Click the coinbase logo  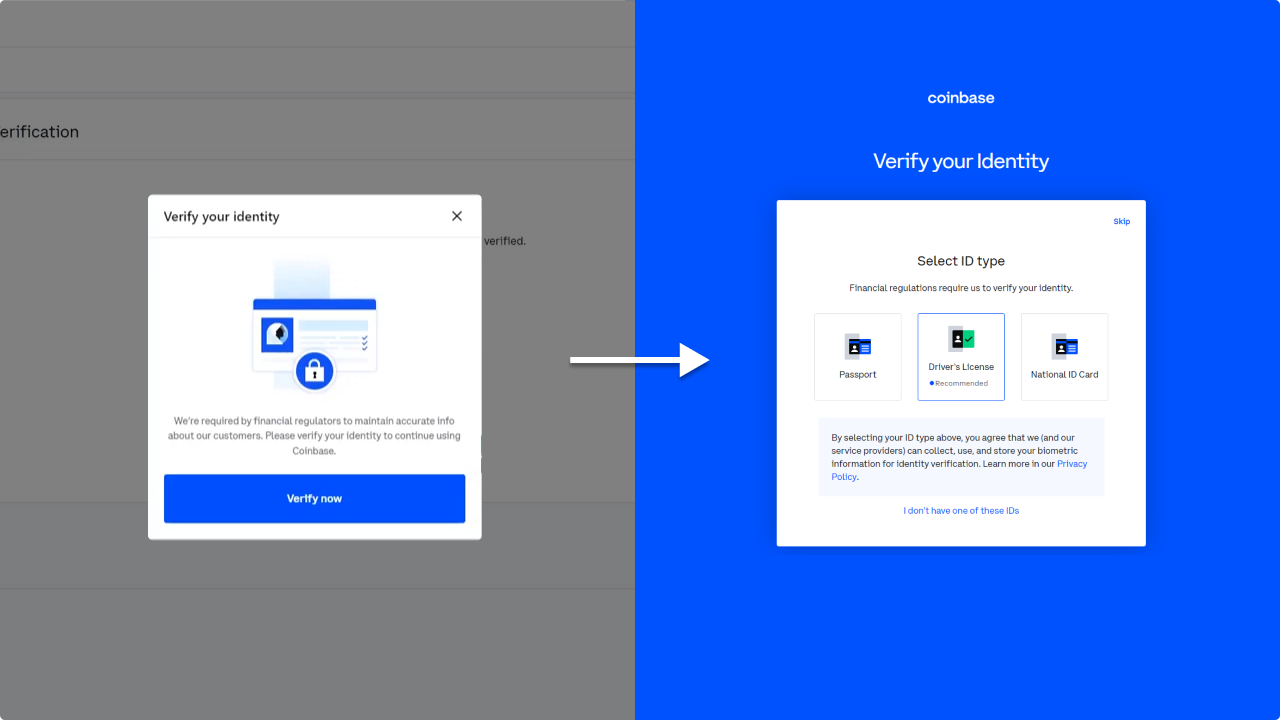tap(961, 98)
